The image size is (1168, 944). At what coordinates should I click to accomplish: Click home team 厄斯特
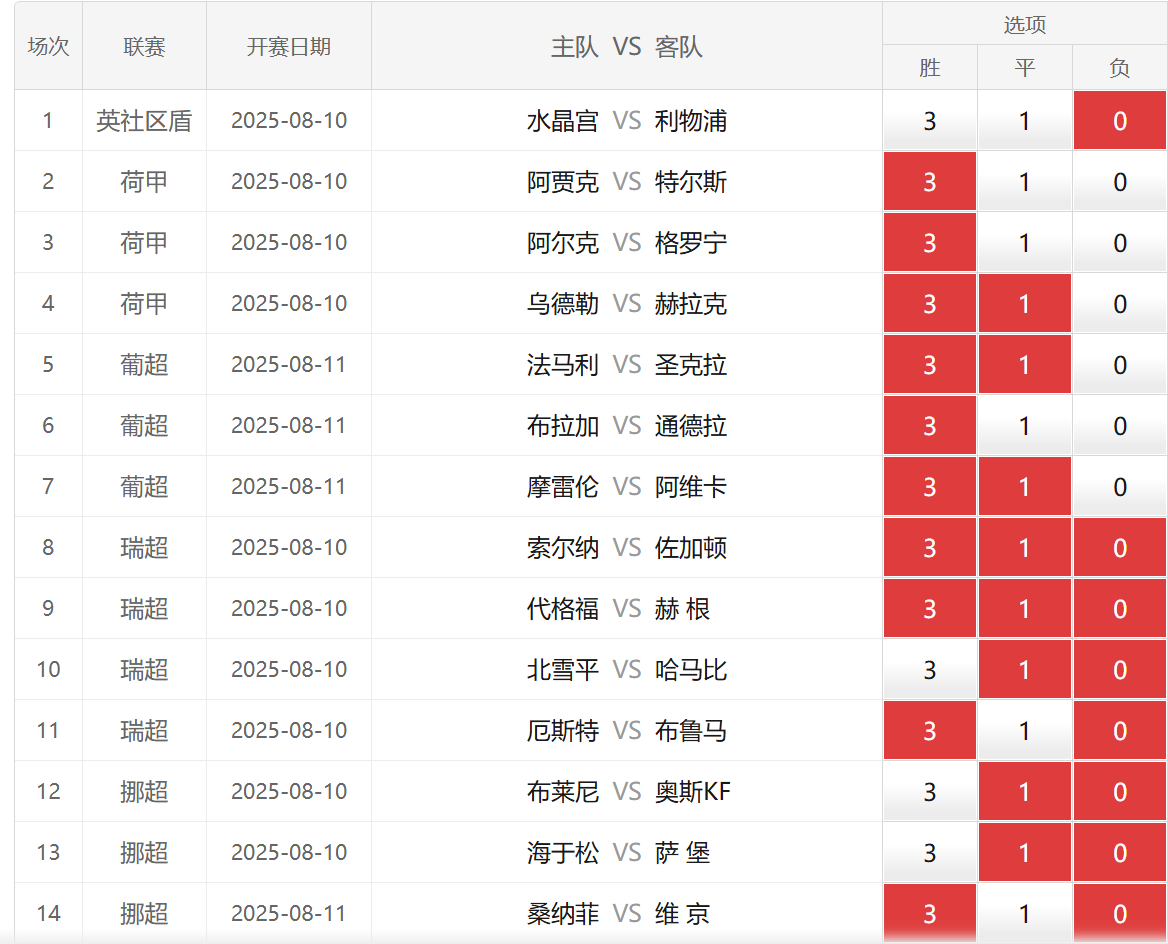pos(562,731)
